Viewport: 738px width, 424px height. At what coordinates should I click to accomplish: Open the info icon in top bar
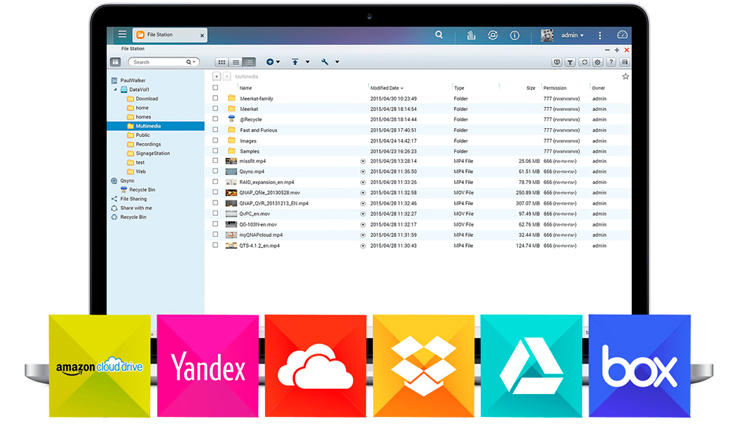pyautogui.click(x=515, y=35)
